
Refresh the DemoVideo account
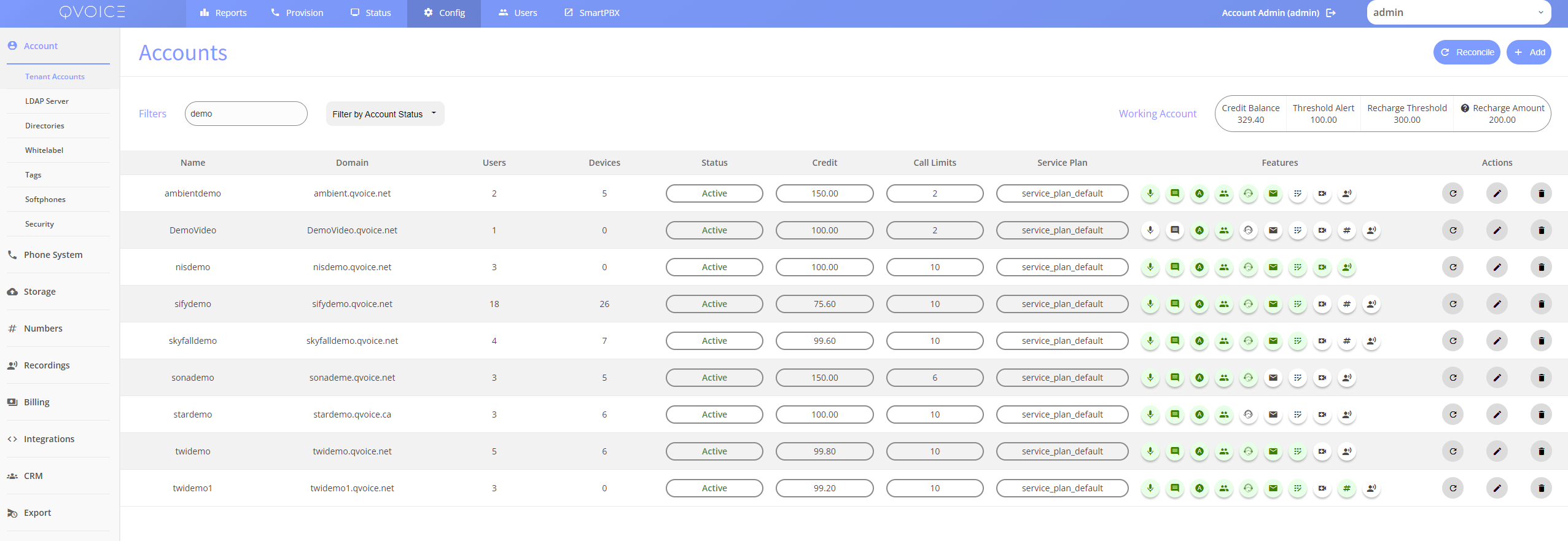click(x=1453, y=230)
